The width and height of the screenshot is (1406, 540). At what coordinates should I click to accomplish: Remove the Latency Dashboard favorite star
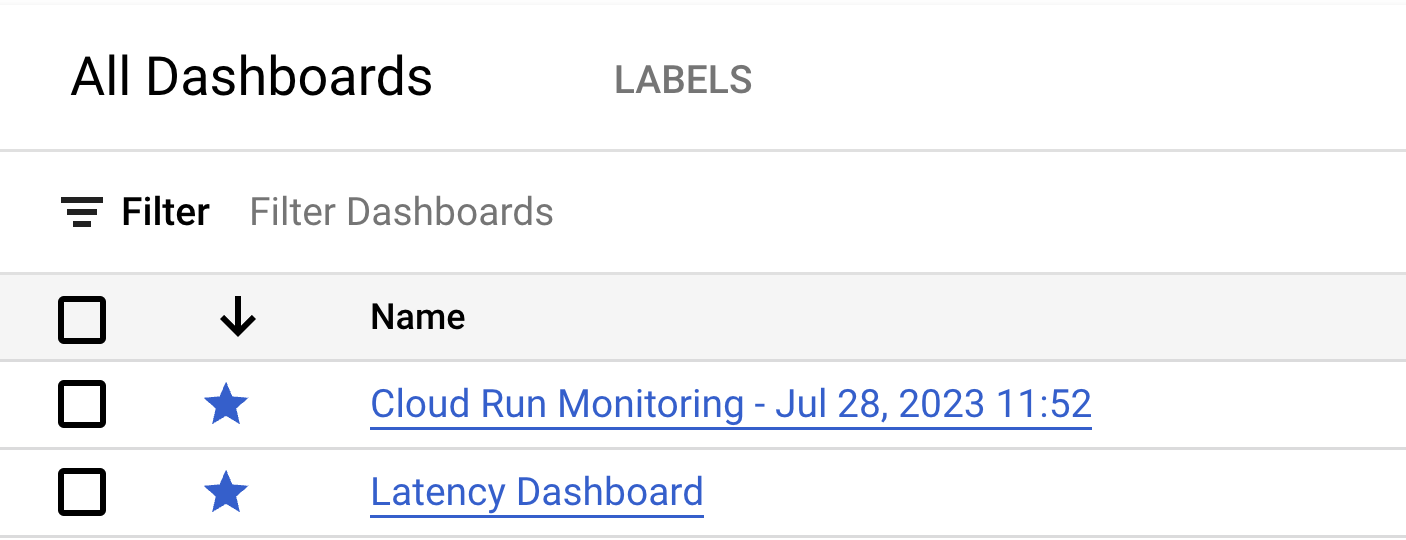click(x=225, y=493)
